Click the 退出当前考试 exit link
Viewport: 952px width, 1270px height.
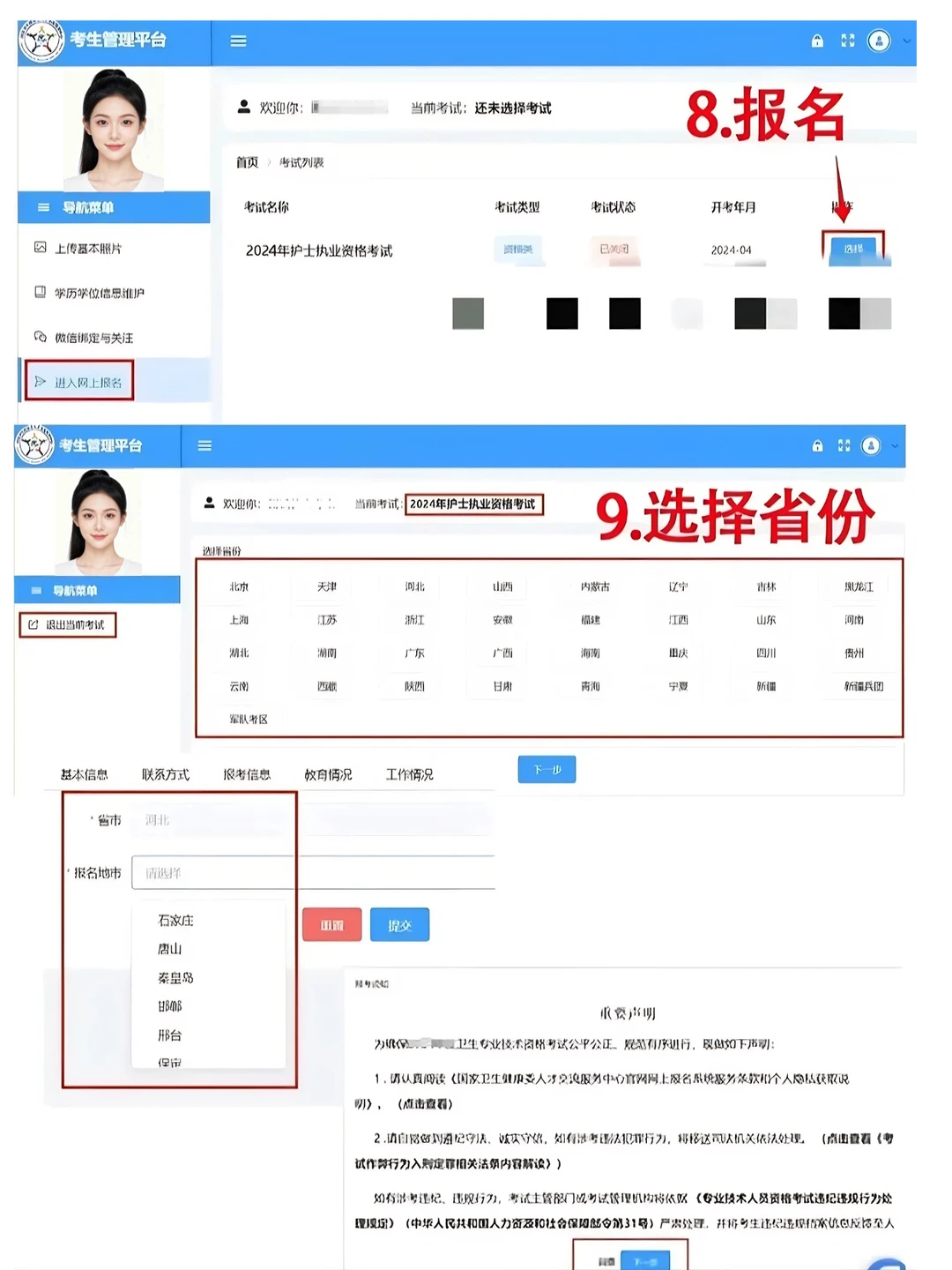(x=69, y=625)
